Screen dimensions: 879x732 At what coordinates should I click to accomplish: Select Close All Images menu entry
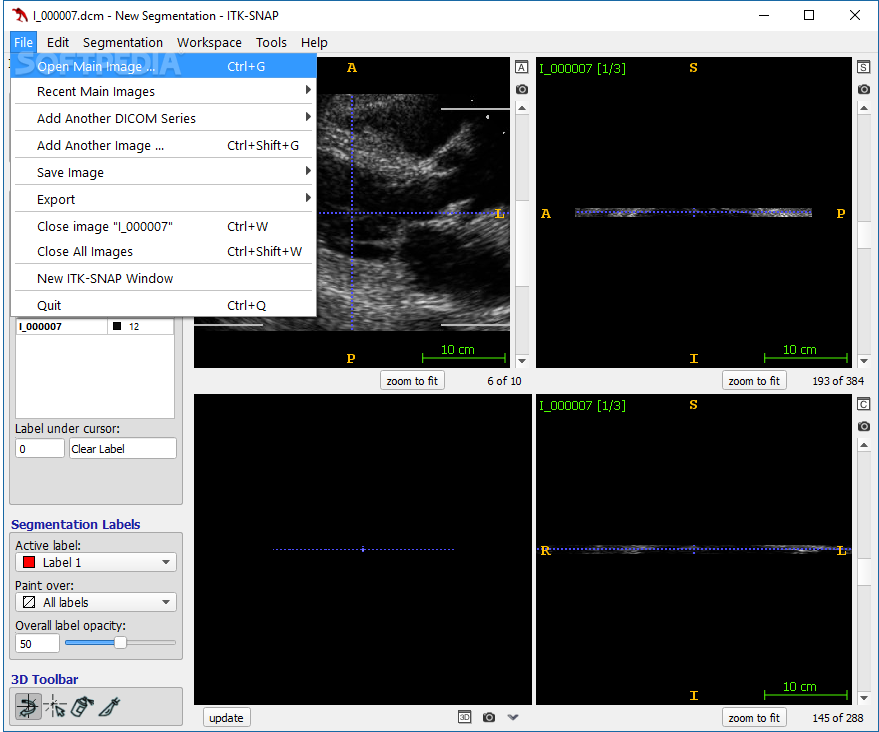pyautogui.click(x=163, y=252)
